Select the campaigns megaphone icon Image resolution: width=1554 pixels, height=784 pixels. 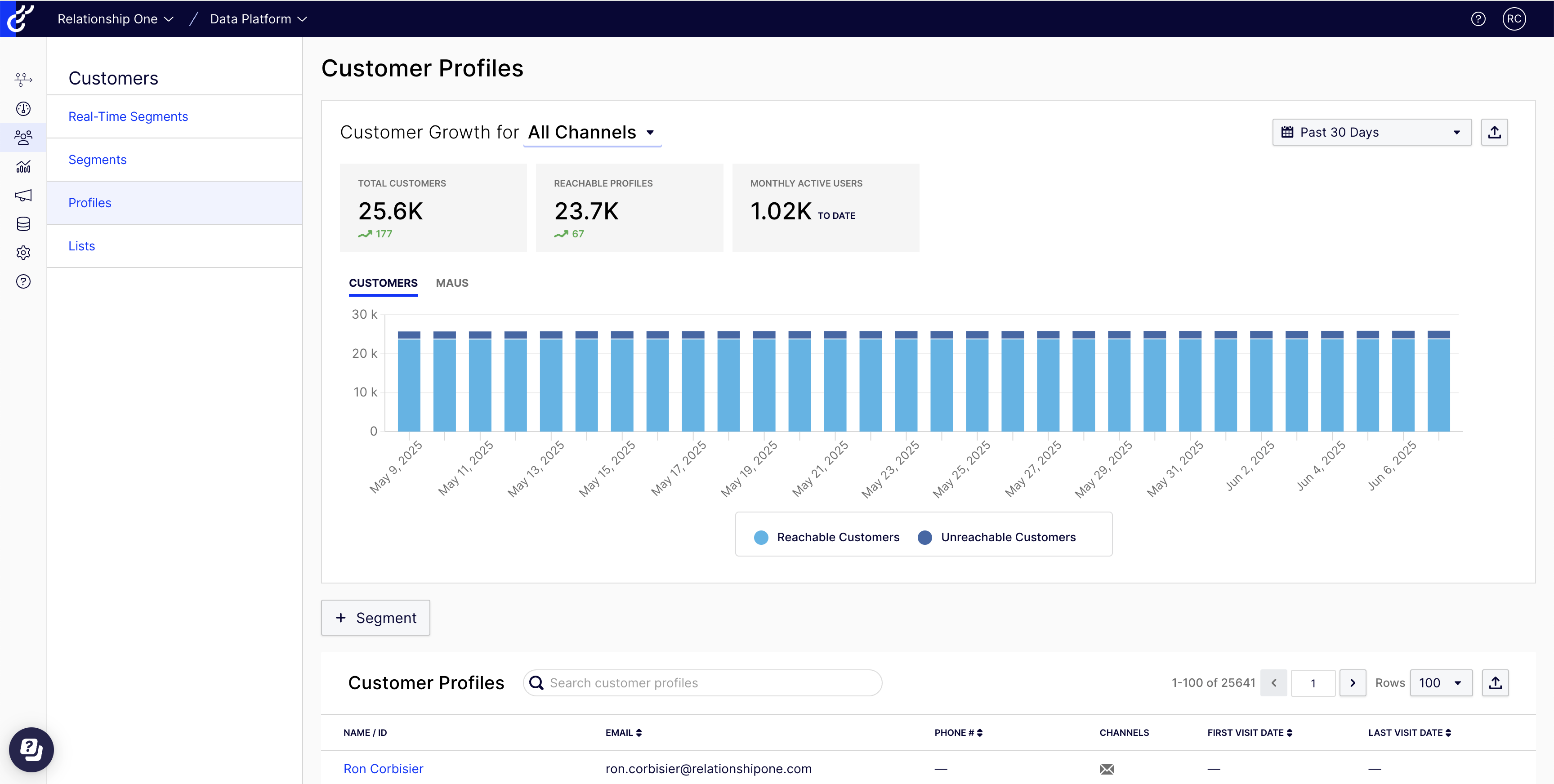point(22,195)
